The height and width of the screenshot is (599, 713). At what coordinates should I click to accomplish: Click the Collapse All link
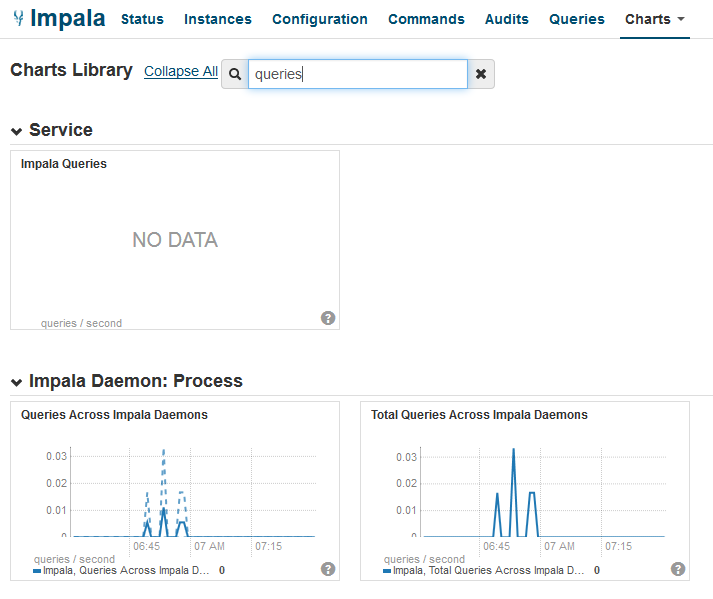pyautogui.click(x=181, y=71)
